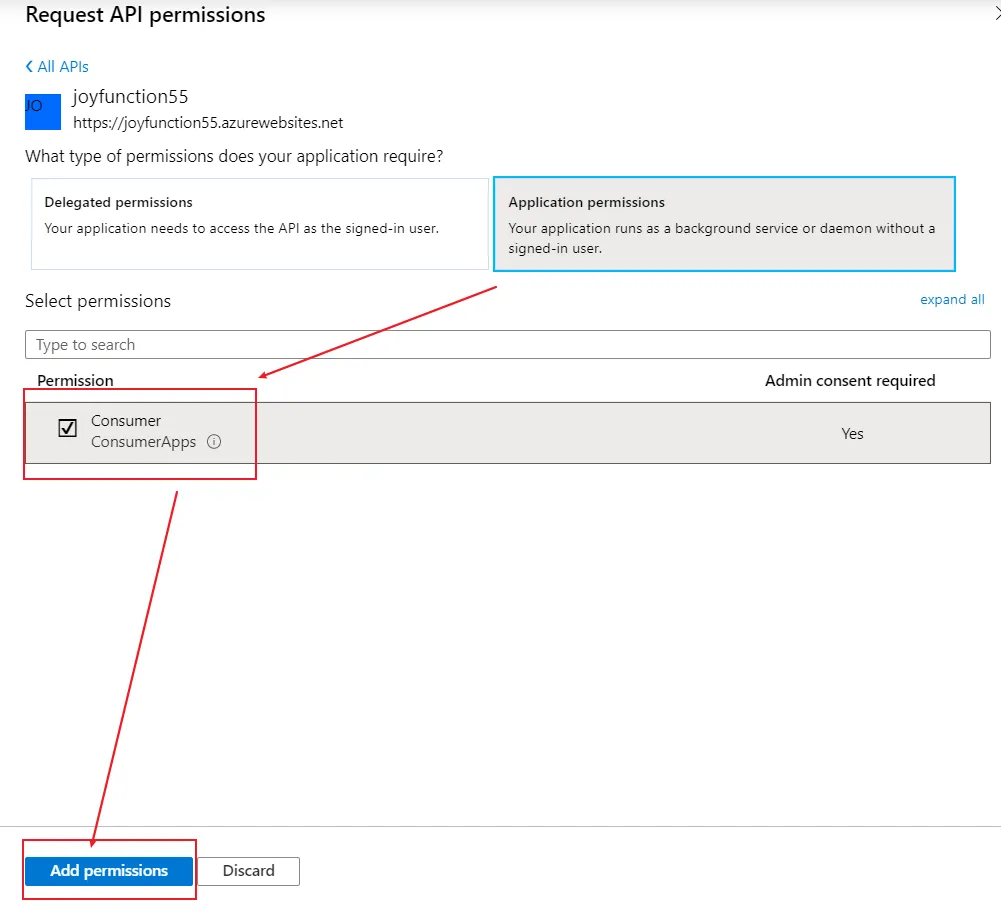Click the info icon beside ConsumerApps
The width and height of the screenshot is (1001, 913).
[x=214, y=442]
